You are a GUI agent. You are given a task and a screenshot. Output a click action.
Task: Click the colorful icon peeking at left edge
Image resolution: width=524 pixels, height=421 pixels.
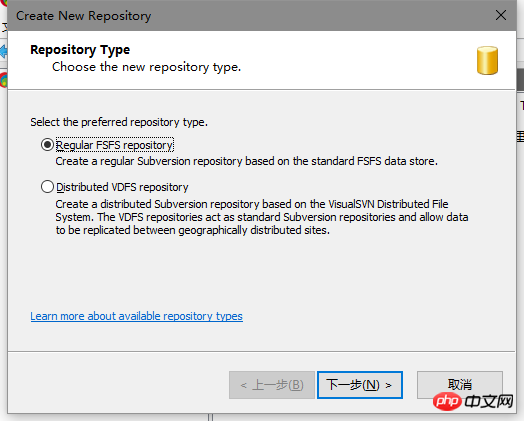3,80
